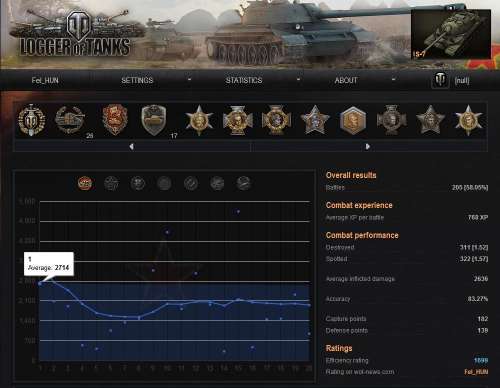This screenshot has height=388, width=500.
Task: Select the last gold star medal on right
Action: pyautogui.click(x=468, y=120)
